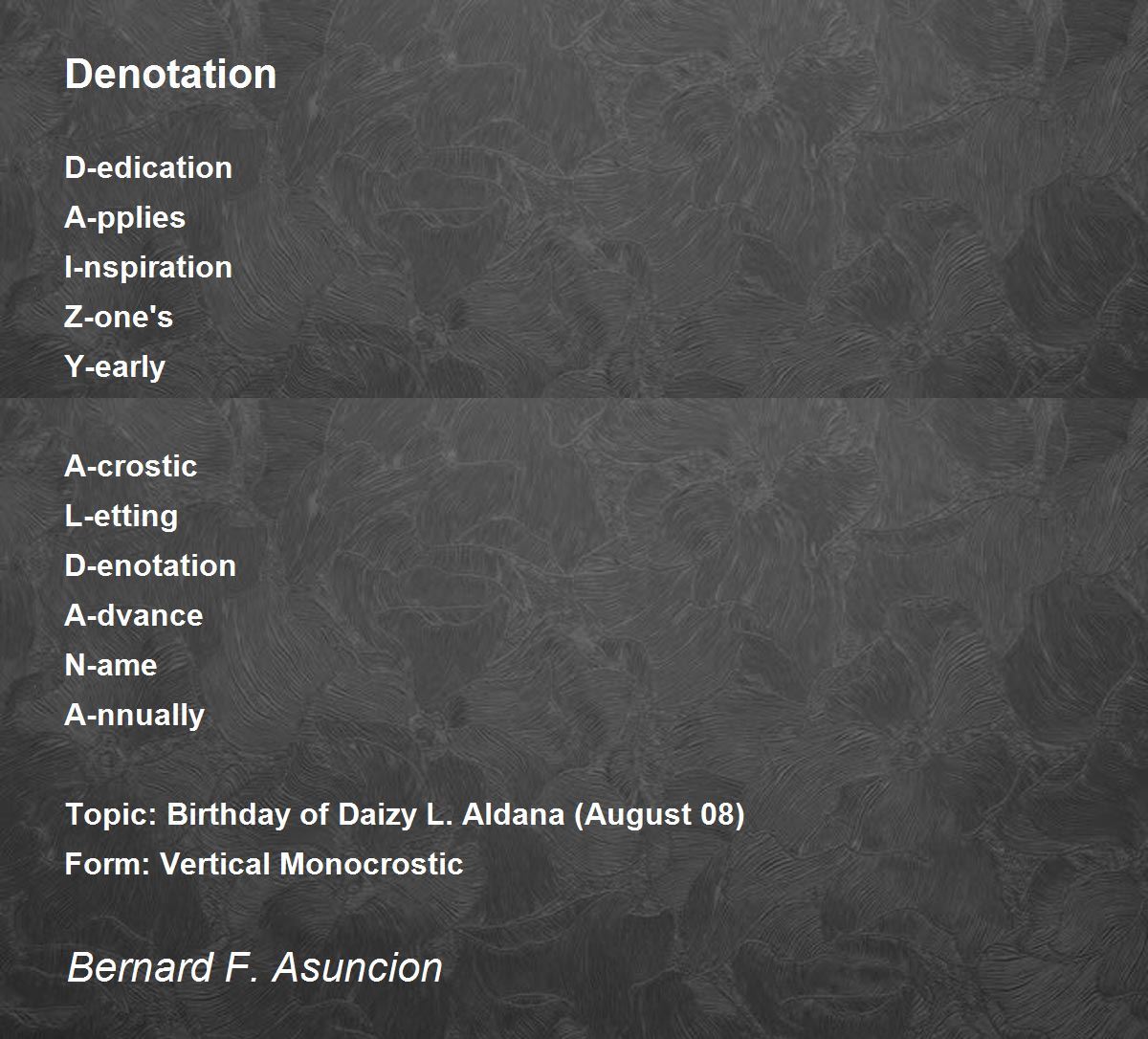1148x1039 pixels.
Task: Click the "A-dvance" line
Action: click(x=134, y=615)
